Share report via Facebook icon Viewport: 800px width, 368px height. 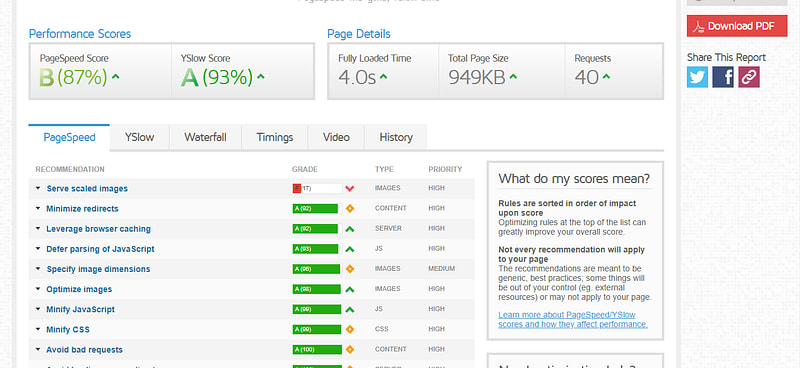tap(723, 77)
